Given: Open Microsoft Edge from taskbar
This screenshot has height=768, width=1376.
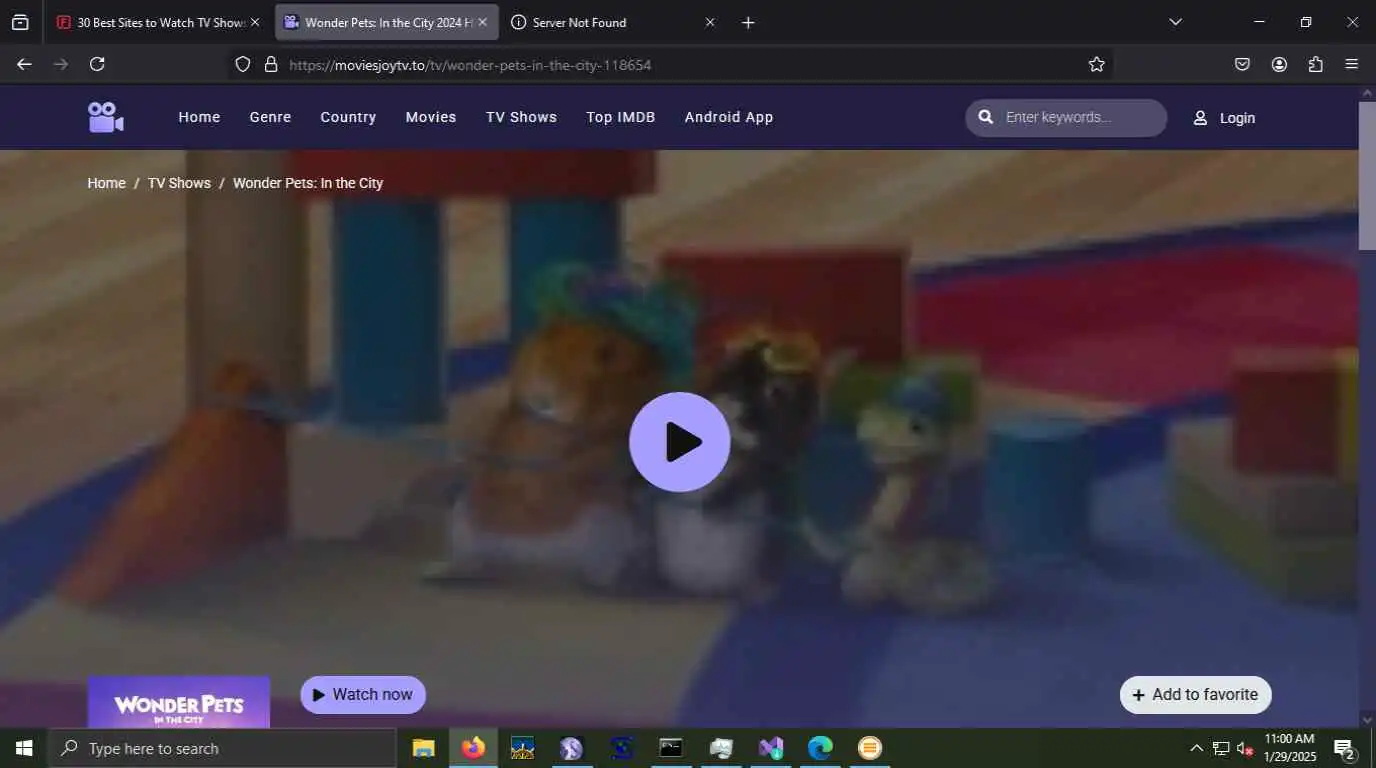Looking at the screenshot, I should [x=820, y=748].
